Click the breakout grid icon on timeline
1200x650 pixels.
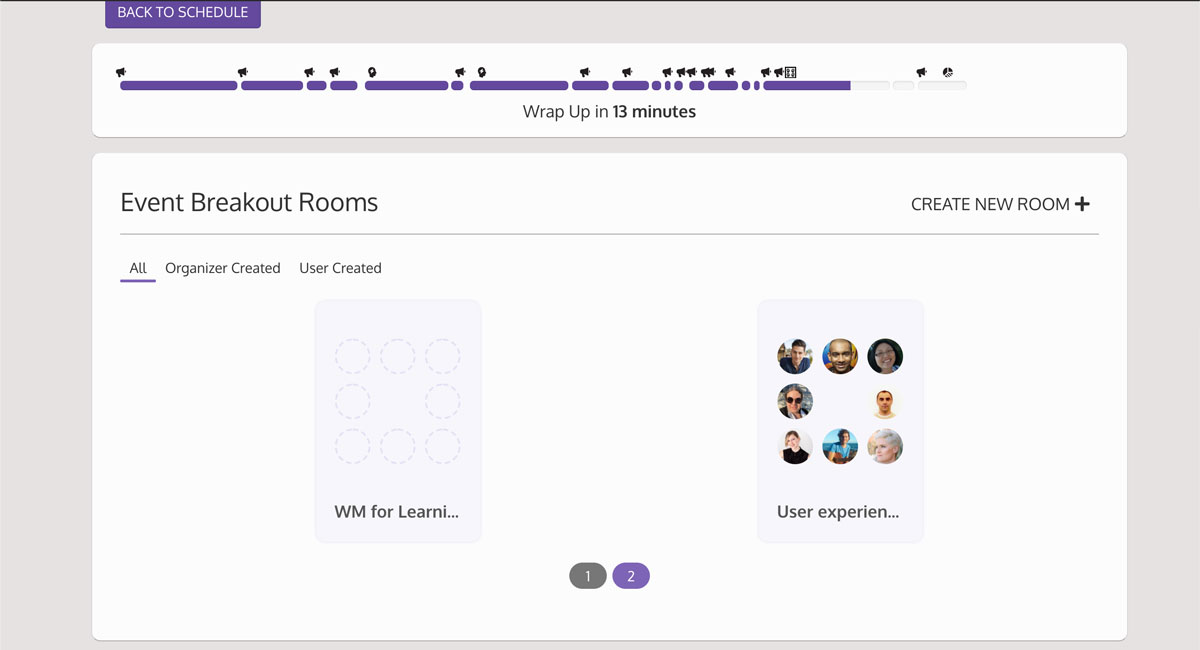[x=790, y=72]
